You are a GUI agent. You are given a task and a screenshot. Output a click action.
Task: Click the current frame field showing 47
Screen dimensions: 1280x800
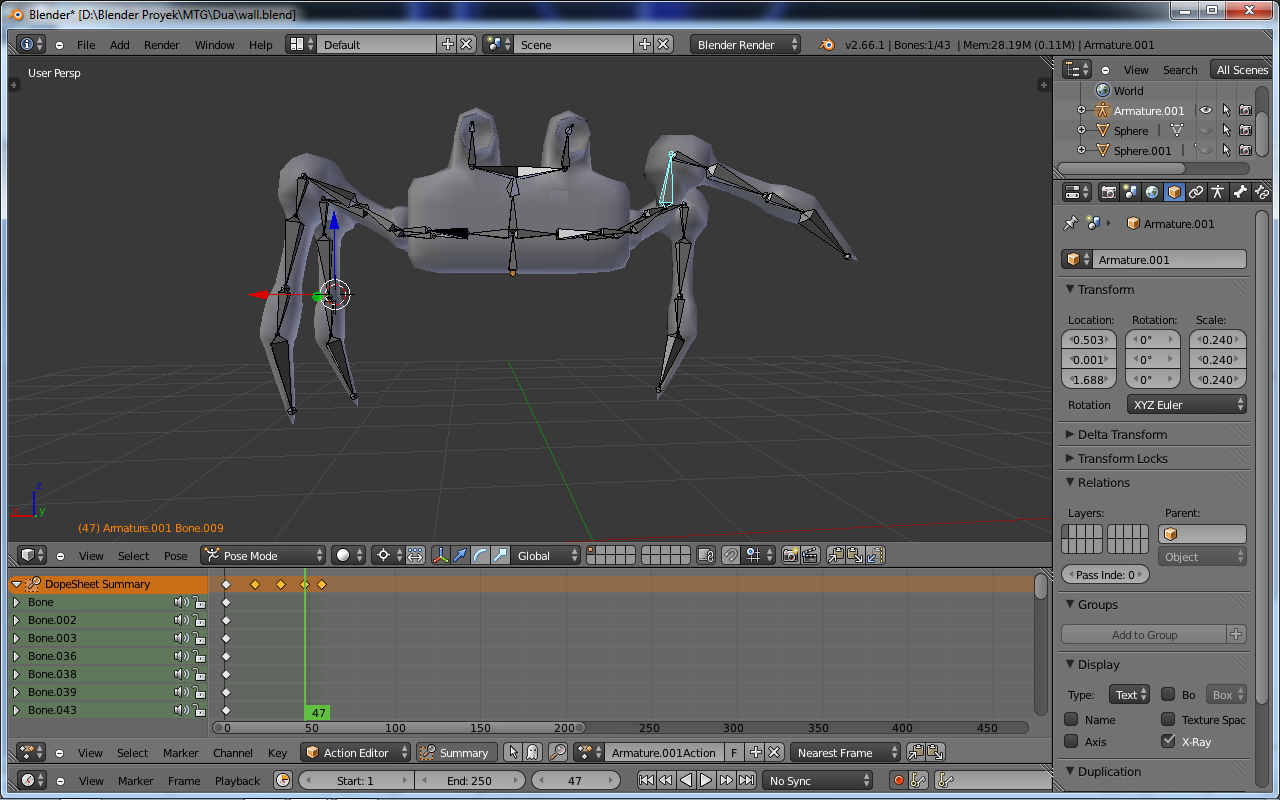click(x=576, y=780)
